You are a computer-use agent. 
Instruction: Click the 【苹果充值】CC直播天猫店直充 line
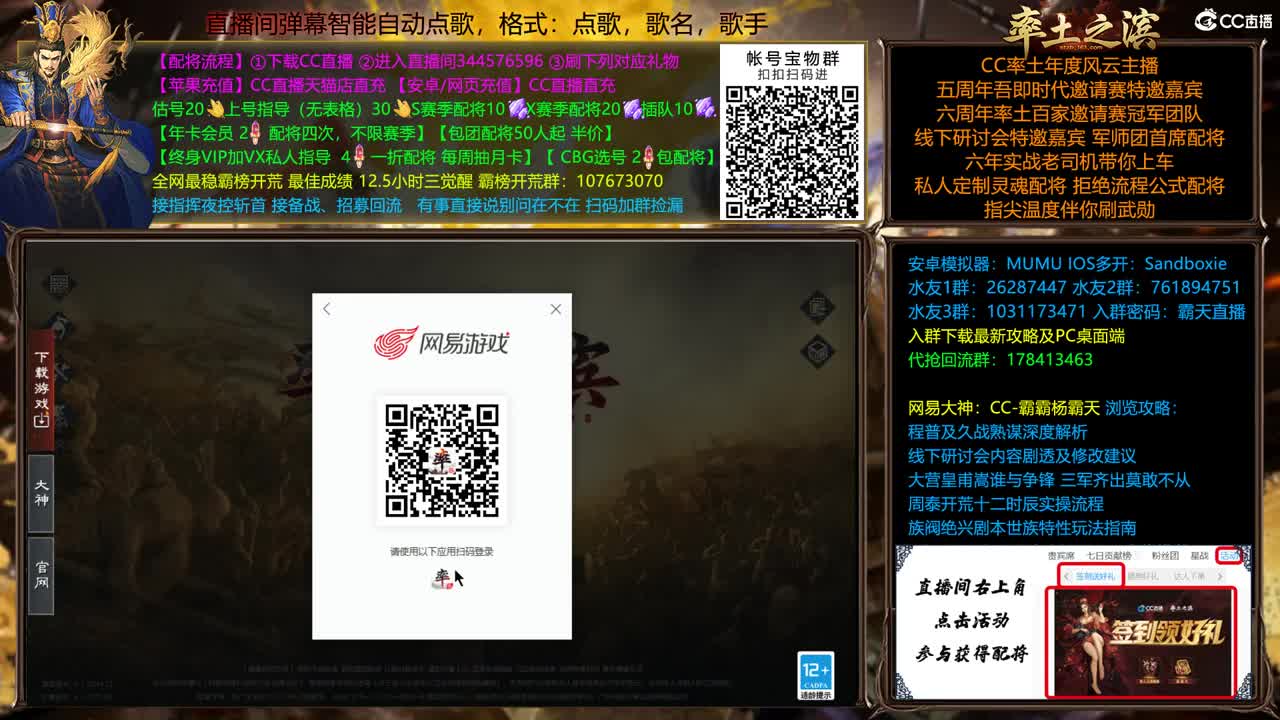tap(385, 85)
